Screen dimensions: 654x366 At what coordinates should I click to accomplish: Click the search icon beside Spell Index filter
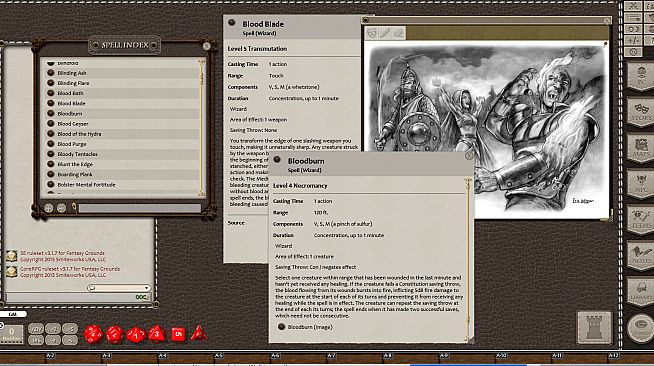click(x=74, y=207)
